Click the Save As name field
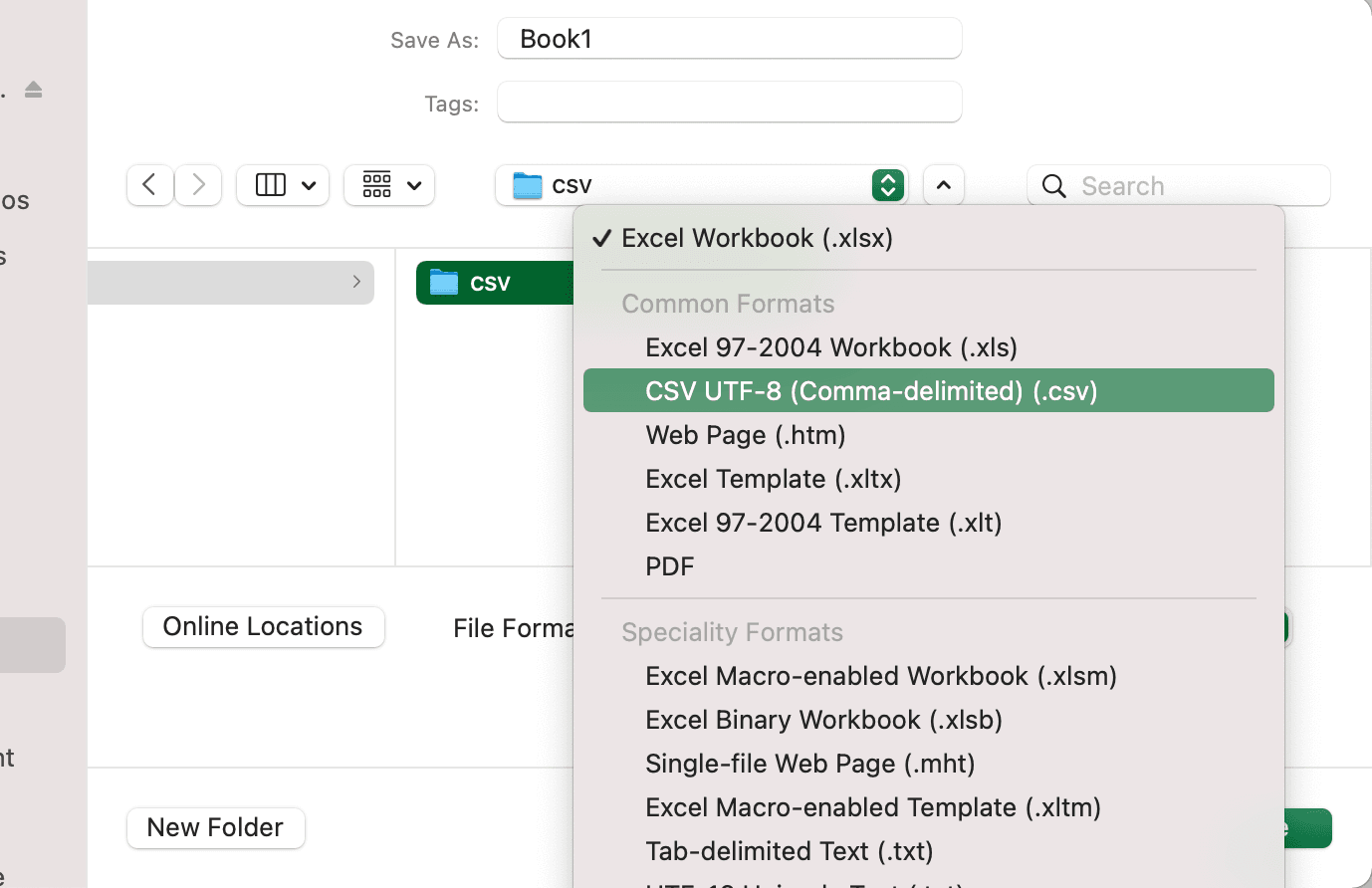Screen dimensions: 1372x888 click(729, 38)
